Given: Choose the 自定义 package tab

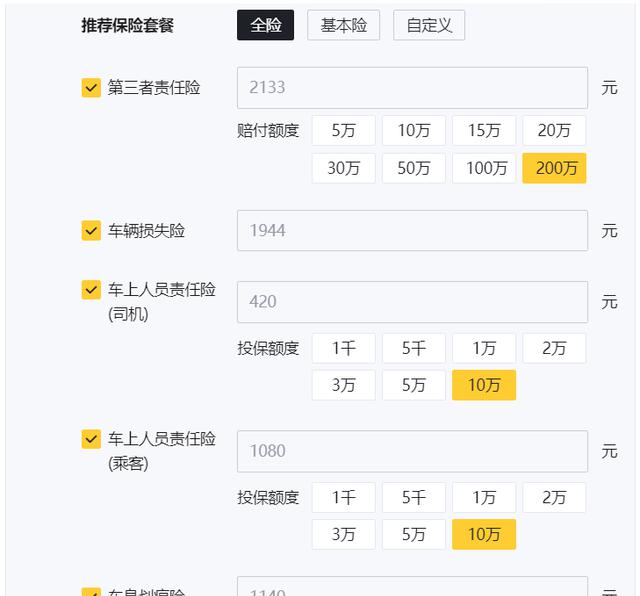Looking at the screenshot, I should point(429,25).
